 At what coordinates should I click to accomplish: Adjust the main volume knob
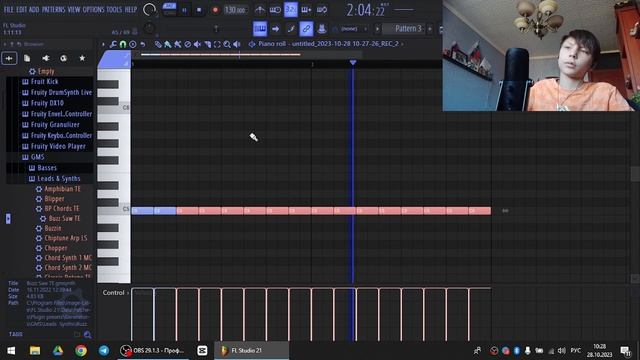(149, 9)
